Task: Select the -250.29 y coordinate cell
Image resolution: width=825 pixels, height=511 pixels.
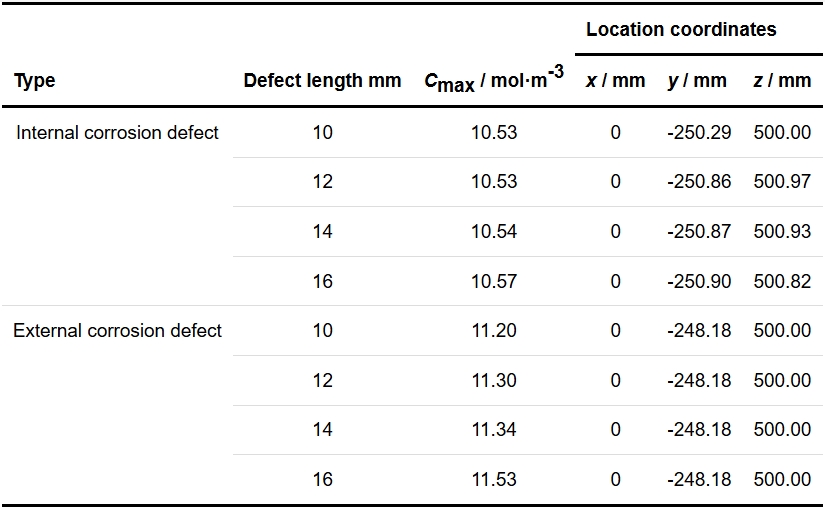Action: pos(699,132)
